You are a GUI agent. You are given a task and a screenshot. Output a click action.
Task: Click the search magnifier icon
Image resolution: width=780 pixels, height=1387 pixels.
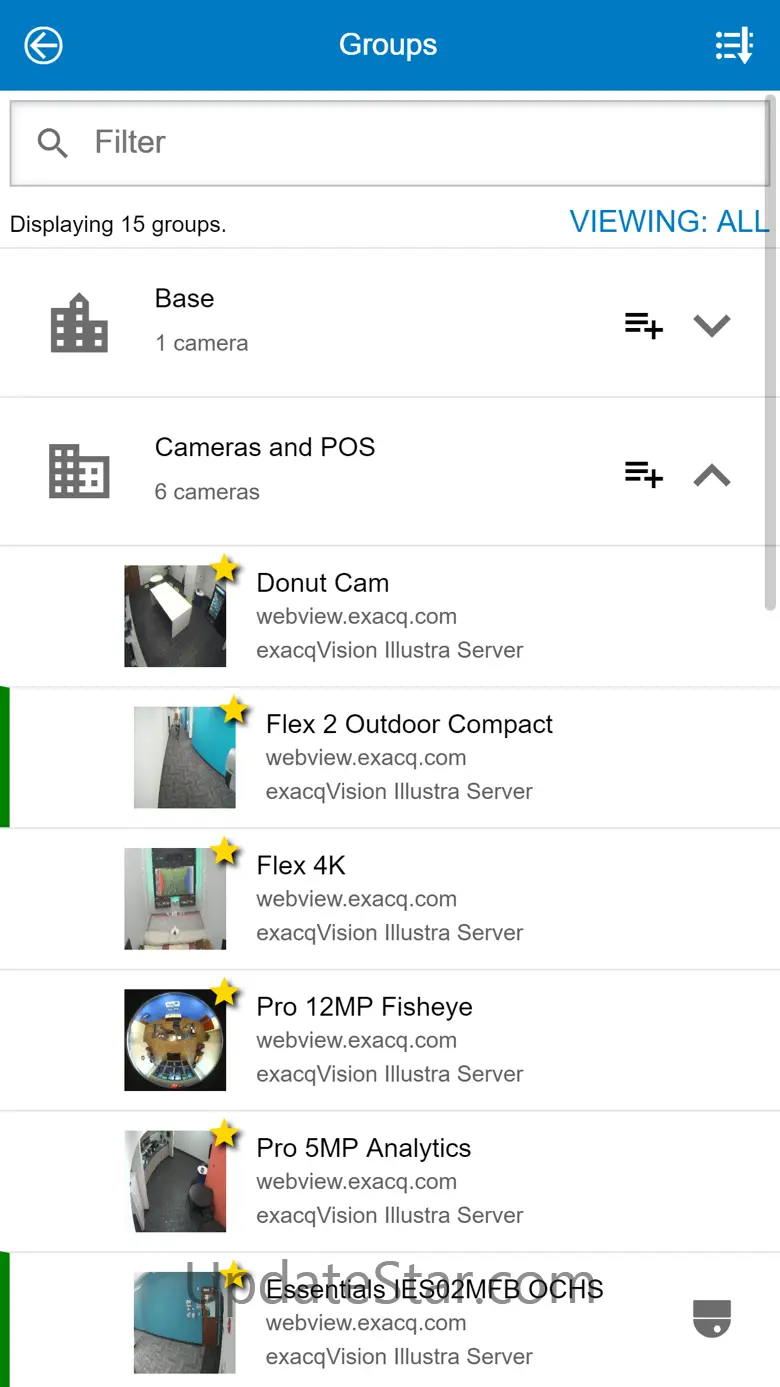coord(52,143)
